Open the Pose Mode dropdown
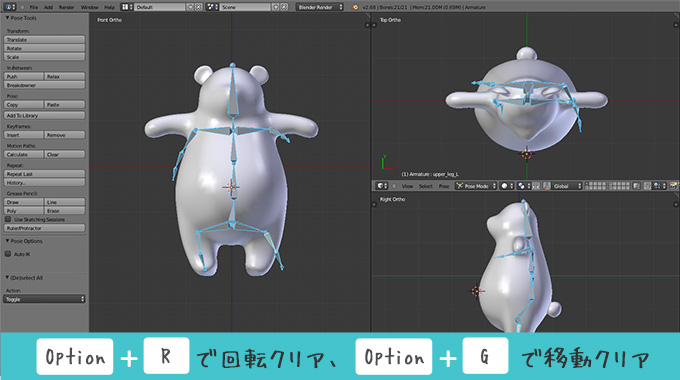The image size is (680, 380). (x=476, y=186)
